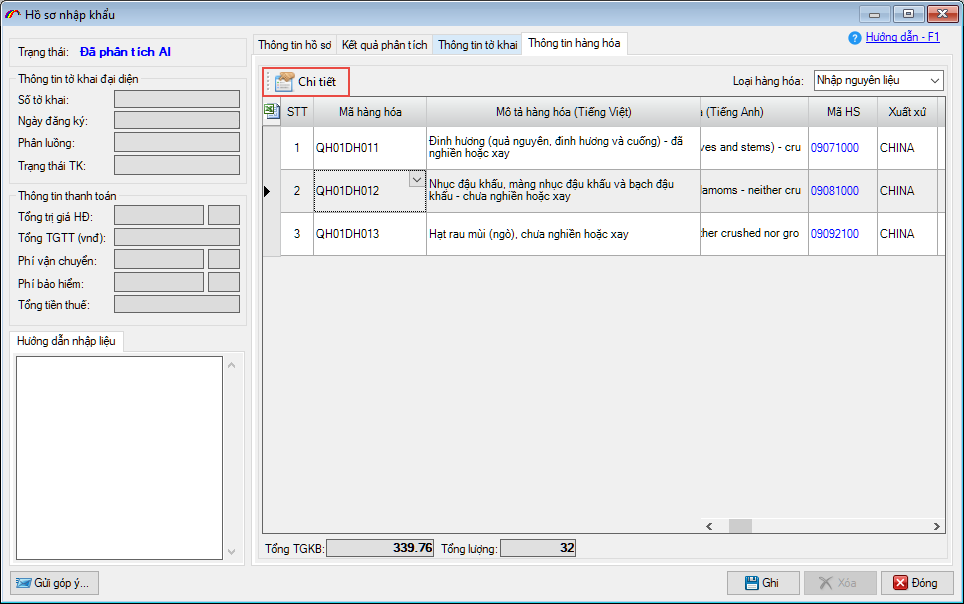Open the Hướng dẫn - F1 link

click(x=902, y=37)
